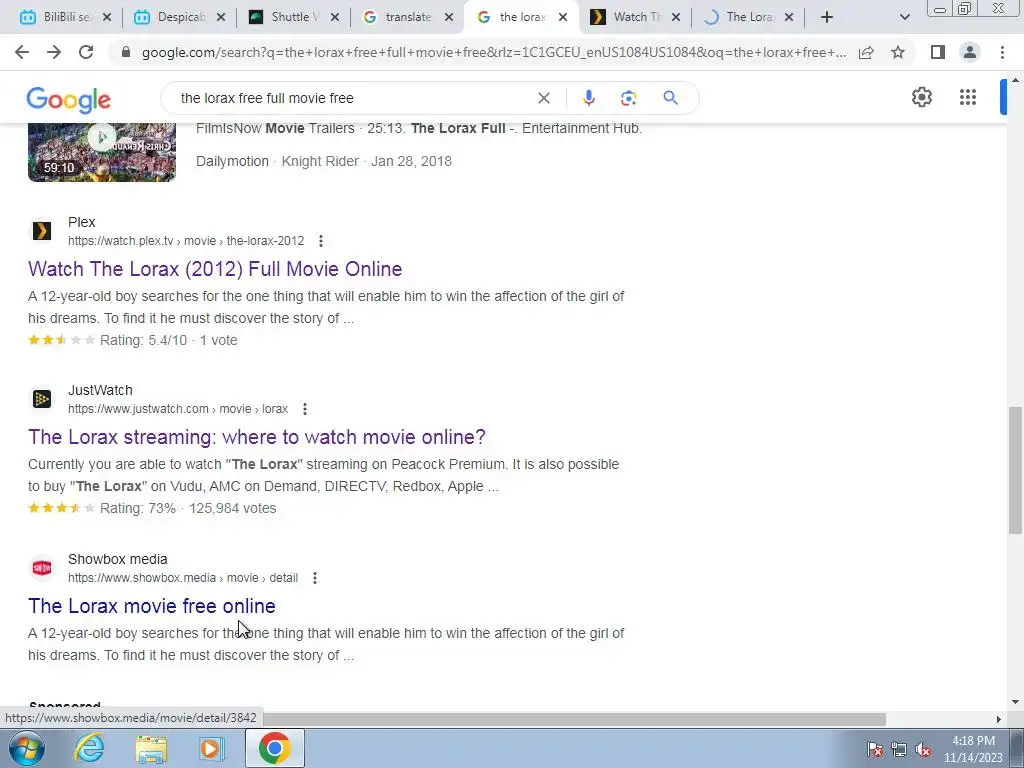Open the Chrome profile avatar
Screen dimensions: 1024x768
970,52
